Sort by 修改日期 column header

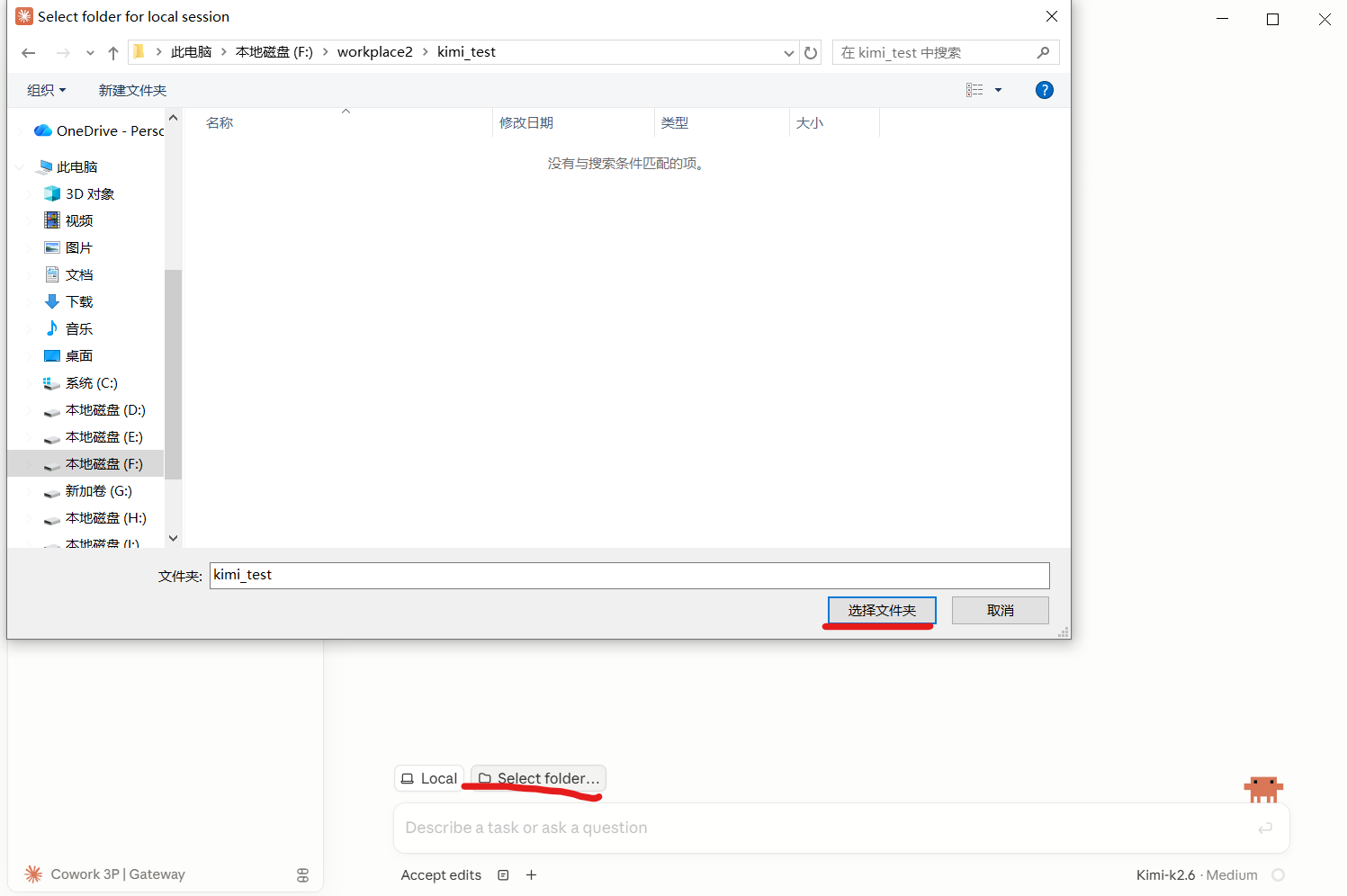click(526, 122)
